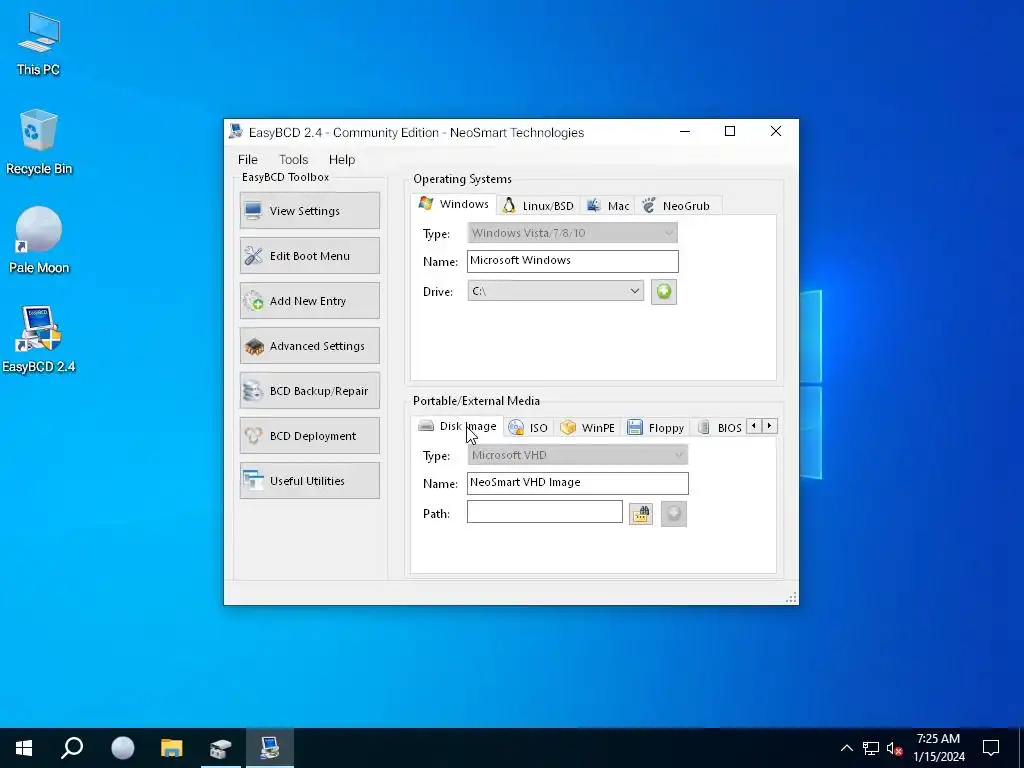Image resolution: width=1024 pixels, height=768 pixels.
Task: Show hidden system tray icons
Action: pos(846,748)
